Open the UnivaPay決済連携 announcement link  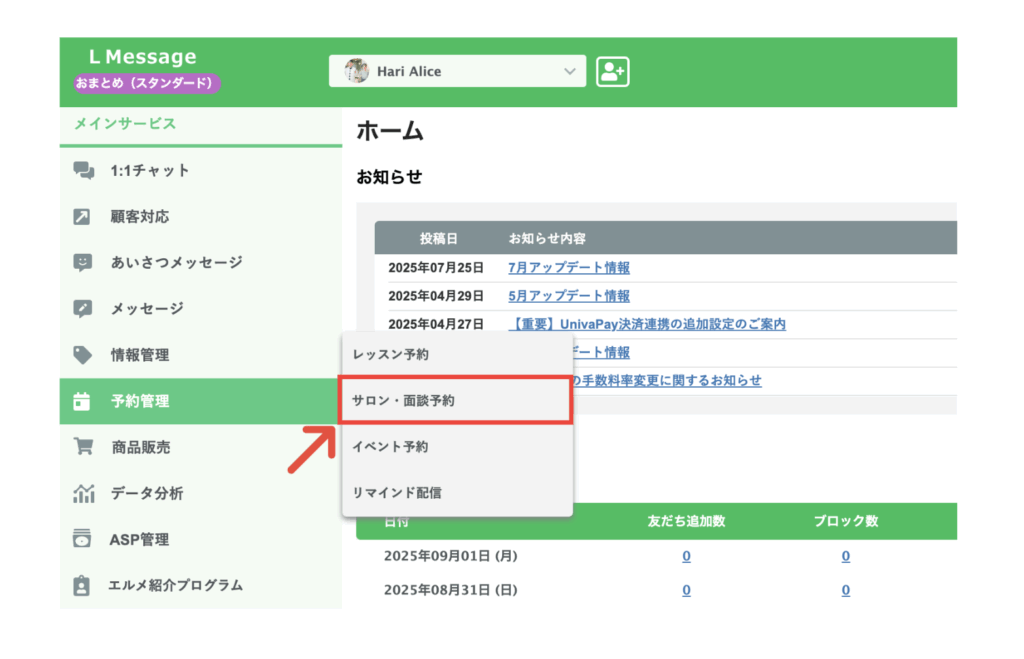(x=647, y=324)
